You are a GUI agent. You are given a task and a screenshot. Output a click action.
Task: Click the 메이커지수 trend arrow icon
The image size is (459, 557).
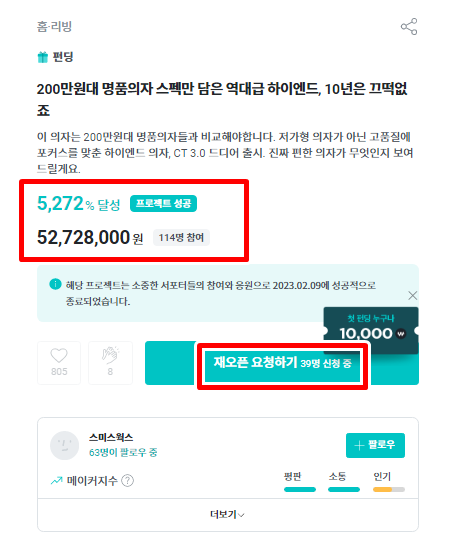click(56, 481)
